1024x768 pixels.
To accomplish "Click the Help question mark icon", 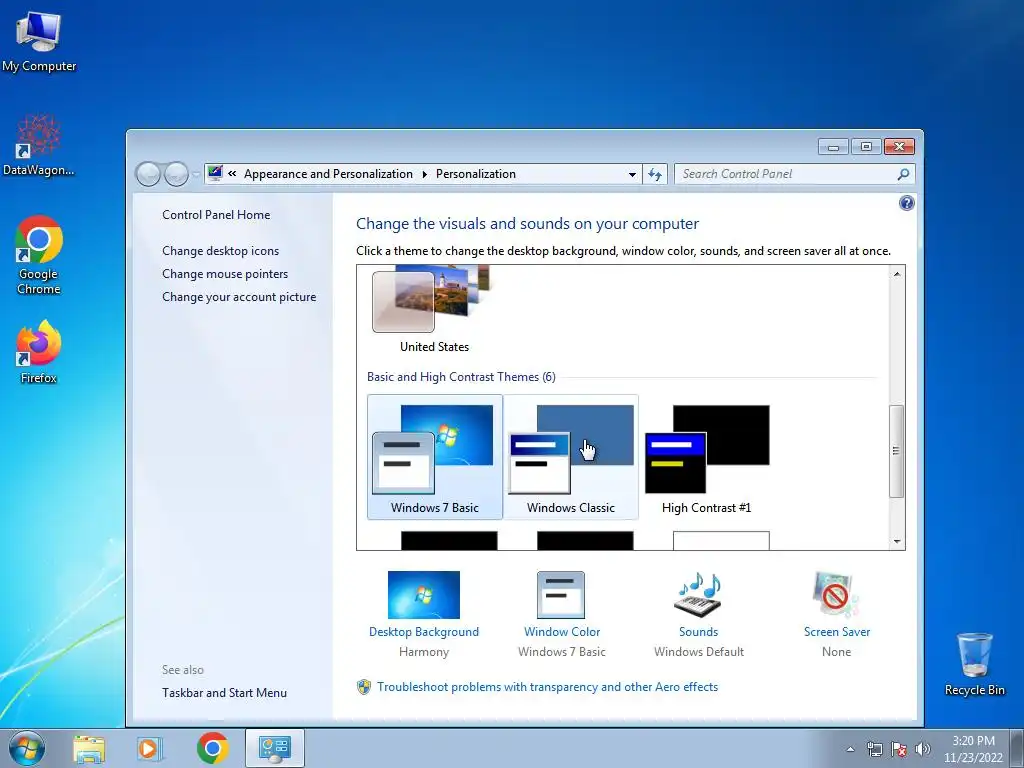I will 906,203.
